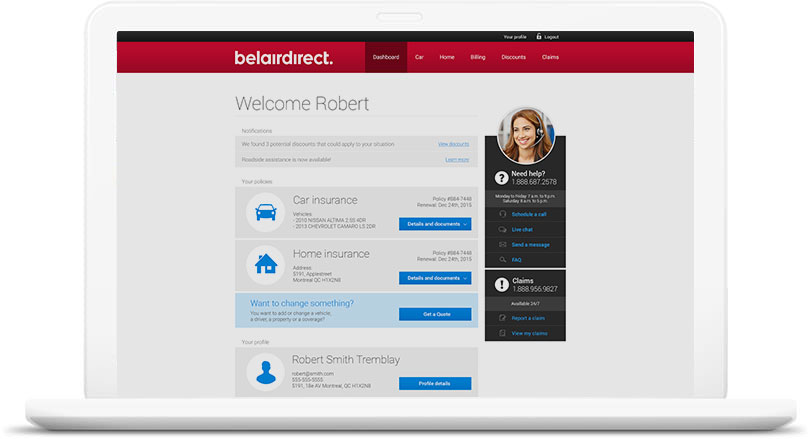810x439 pixels.
Task: Click the potential discounts notification text
Action: (x=318, y=144)
